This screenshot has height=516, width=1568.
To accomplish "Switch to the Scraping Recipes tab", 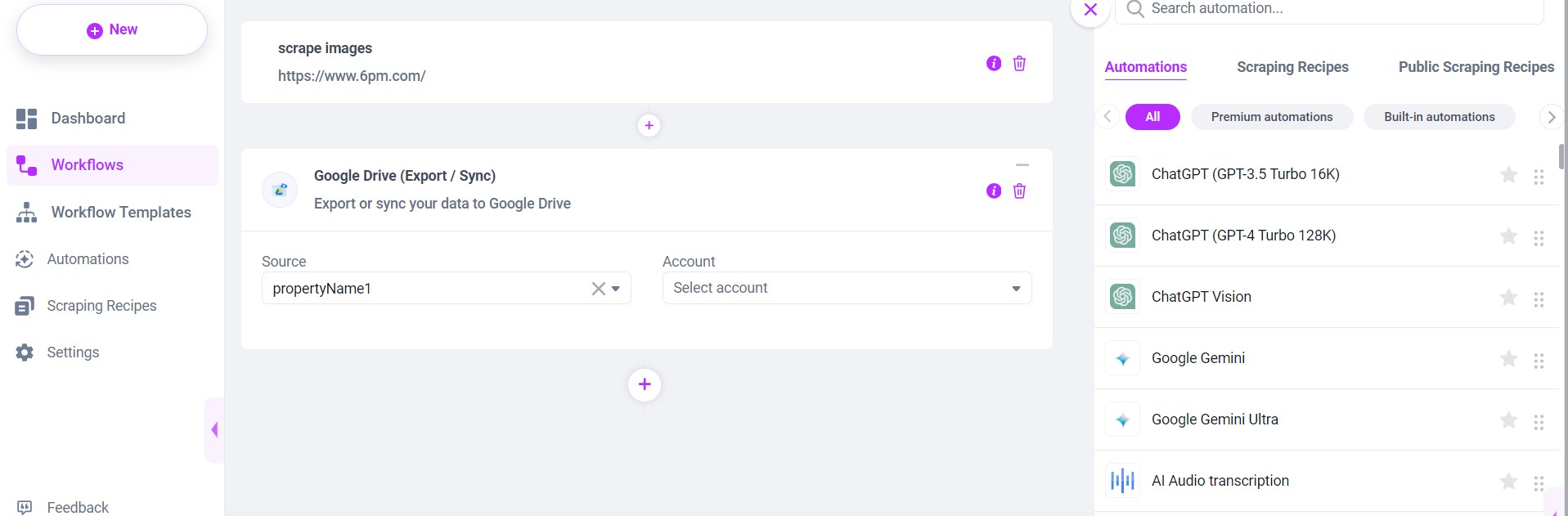I will pos(1292,67).
